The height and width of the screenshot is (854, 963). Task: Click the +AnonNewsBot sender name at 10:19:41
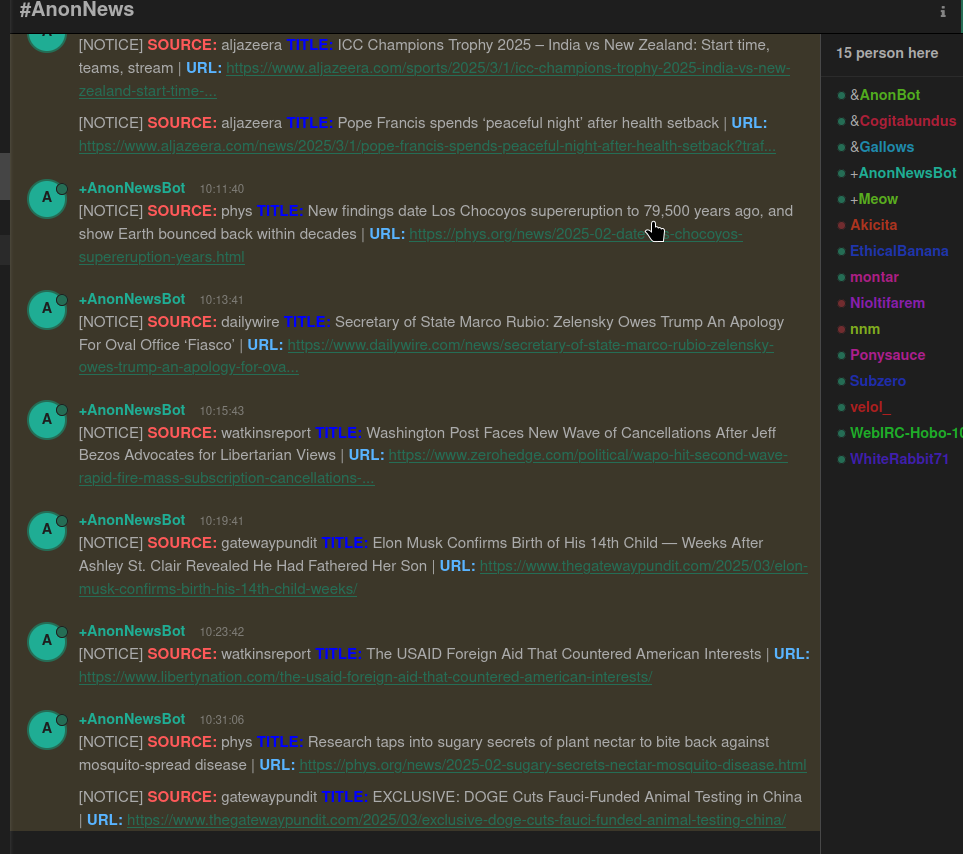click(132, 520)
